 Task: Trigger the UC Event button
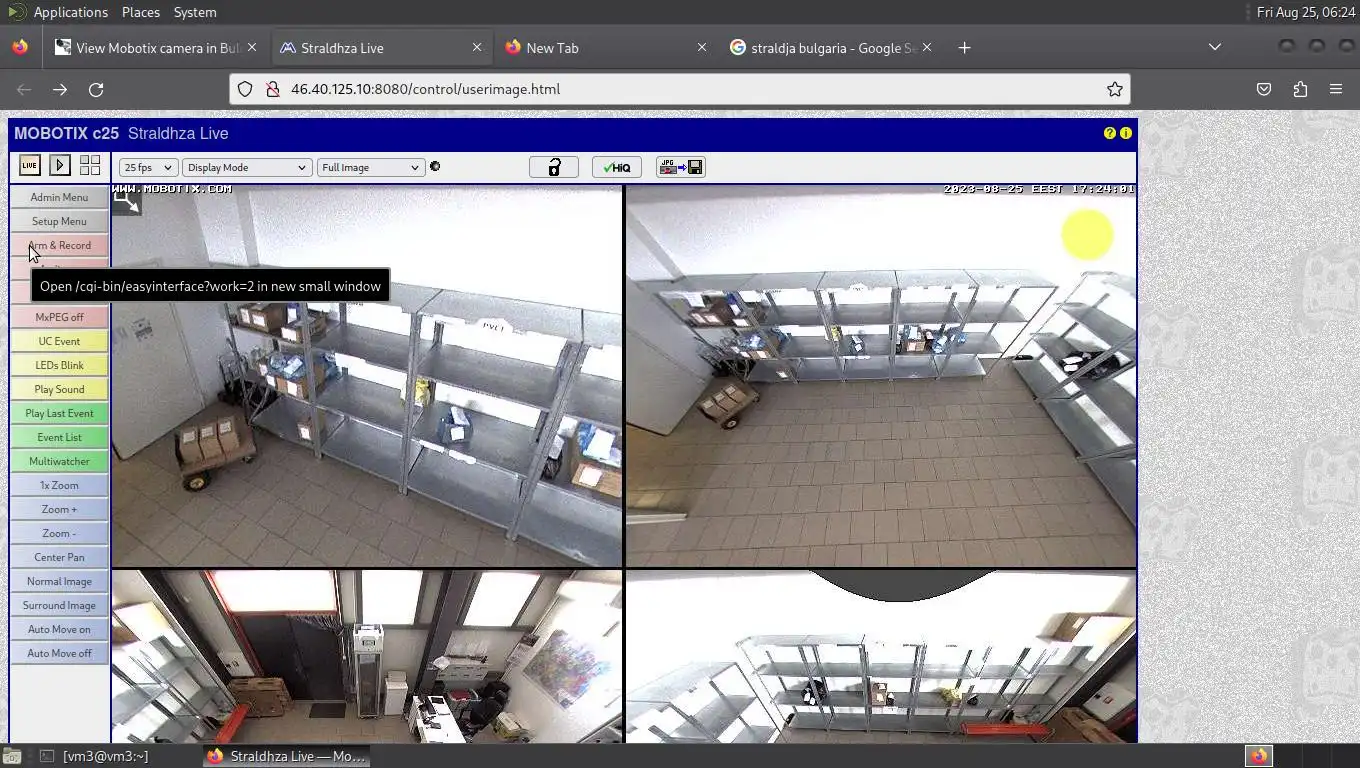pos(59,341)
